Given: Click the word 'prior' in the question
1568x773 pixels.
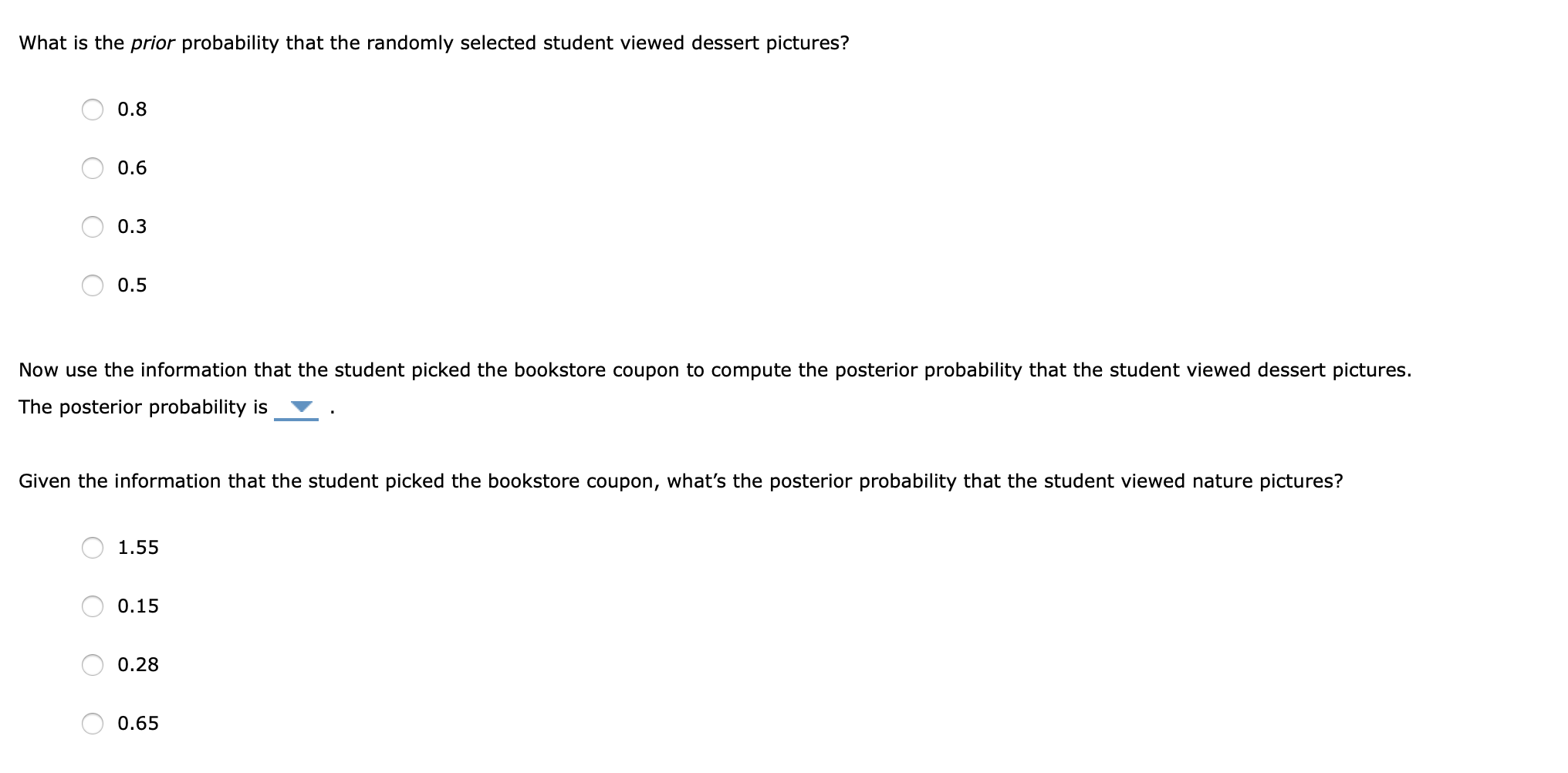Looking at the screenshot, I should coord(153,43).
